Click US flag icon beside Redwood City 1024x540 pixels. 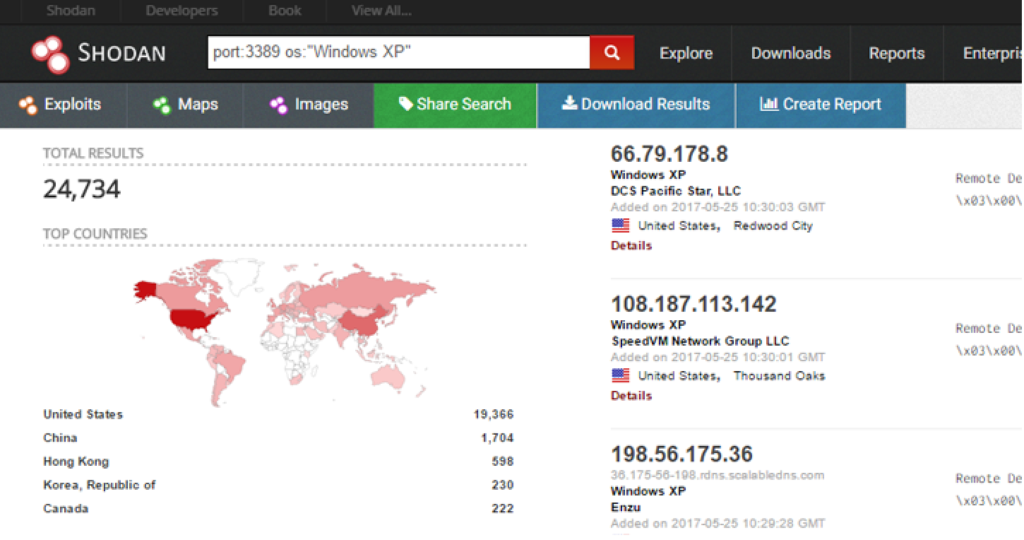[x=620, y=226]
